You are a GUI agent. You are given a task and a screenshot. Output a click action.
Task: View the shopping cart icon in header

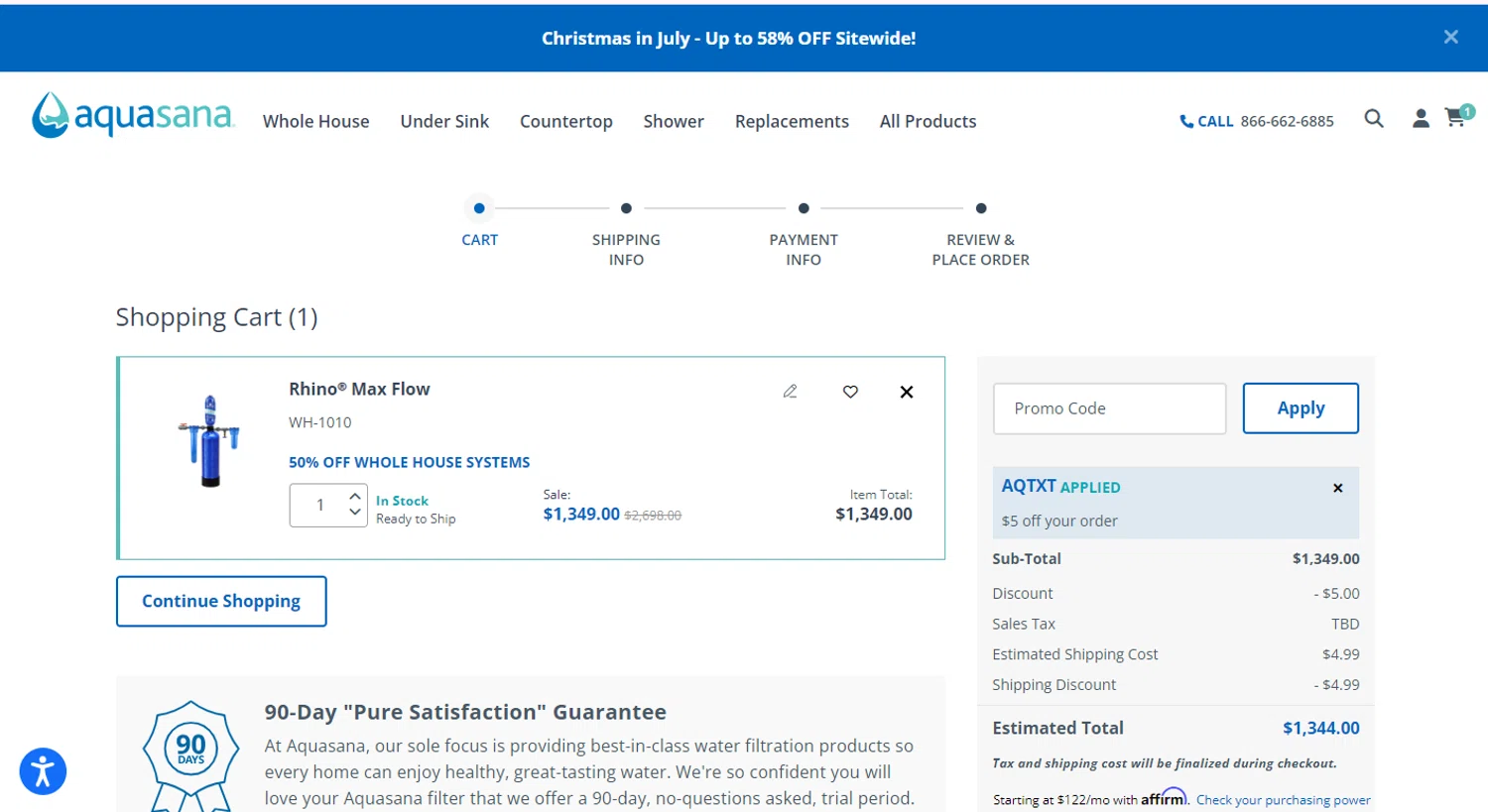click(x=1458, y=117)
